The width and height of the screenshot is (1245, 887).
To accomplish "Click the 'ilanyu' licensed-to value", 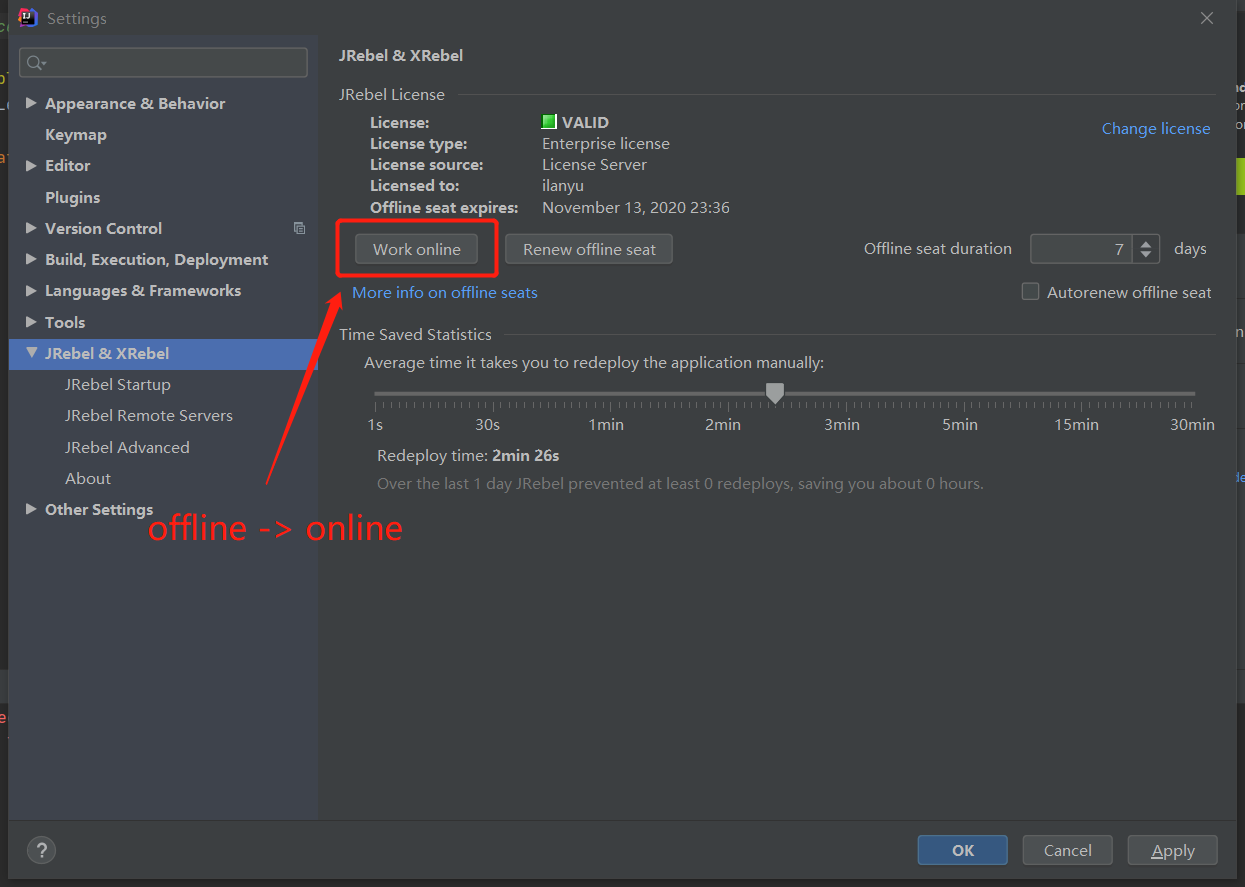I will [563, 185].
